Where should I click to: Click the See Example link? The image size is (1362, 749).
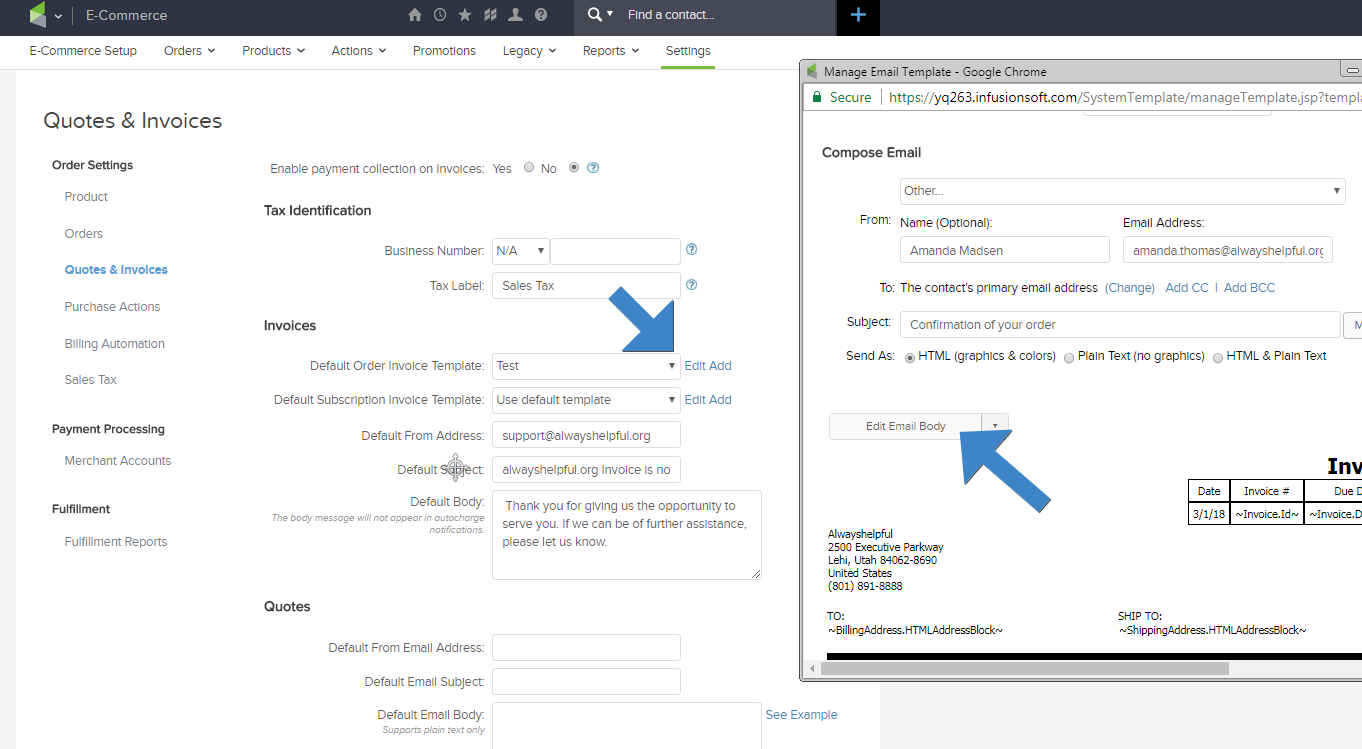801,715
